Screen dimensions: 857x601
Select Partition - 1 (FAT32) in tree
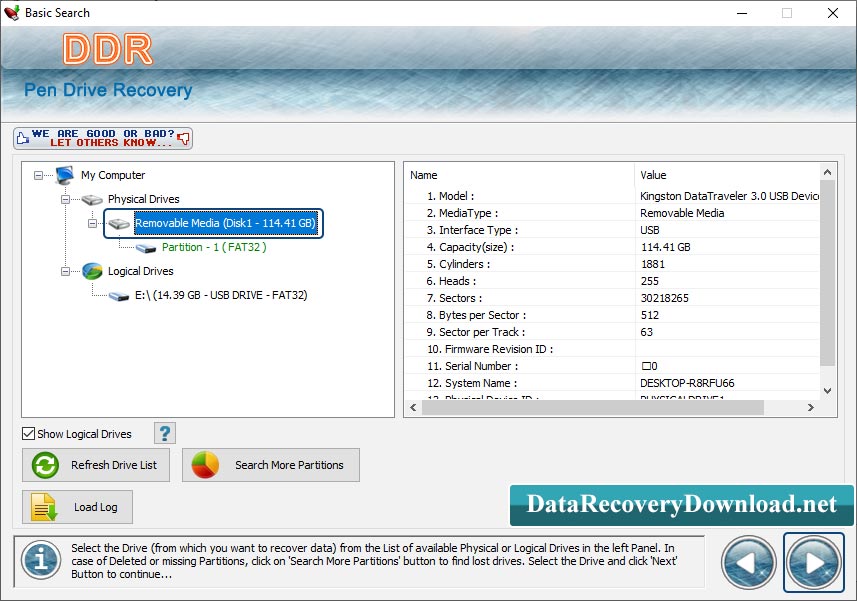pos(214,248)
